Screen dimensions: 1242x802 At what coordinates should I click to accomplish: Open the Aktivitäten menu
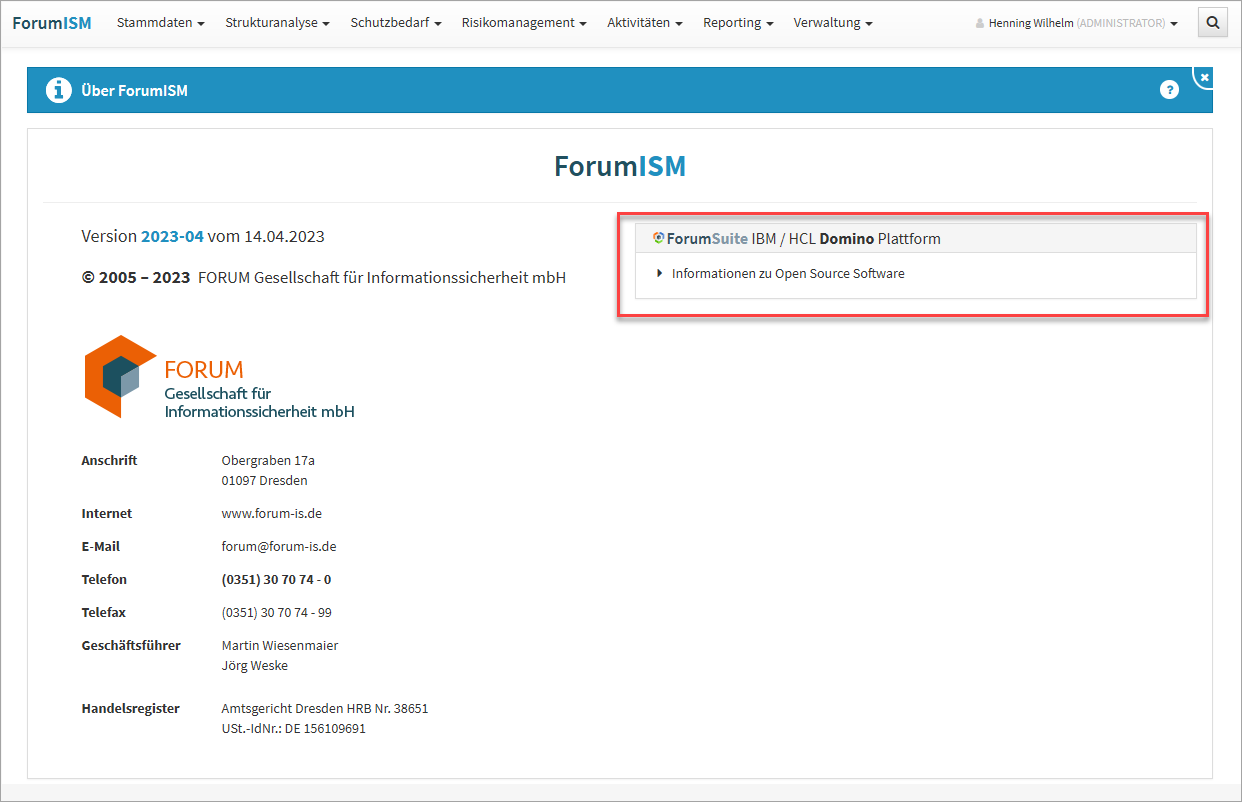[x=645, y=22]
